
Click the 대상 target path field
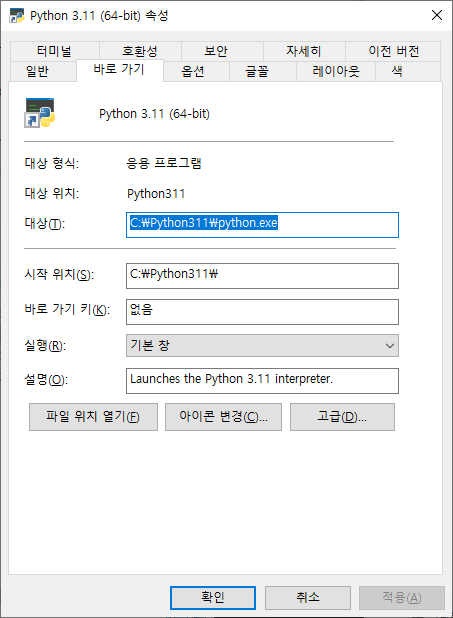point(262,225)
